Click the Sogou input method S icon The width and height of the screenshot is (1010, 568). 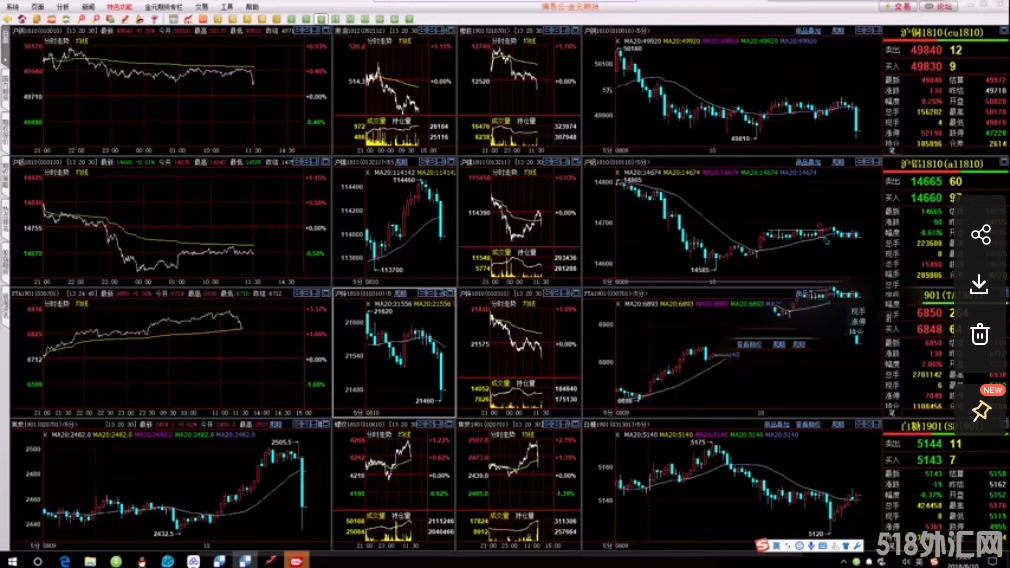[x=763, y=545]
